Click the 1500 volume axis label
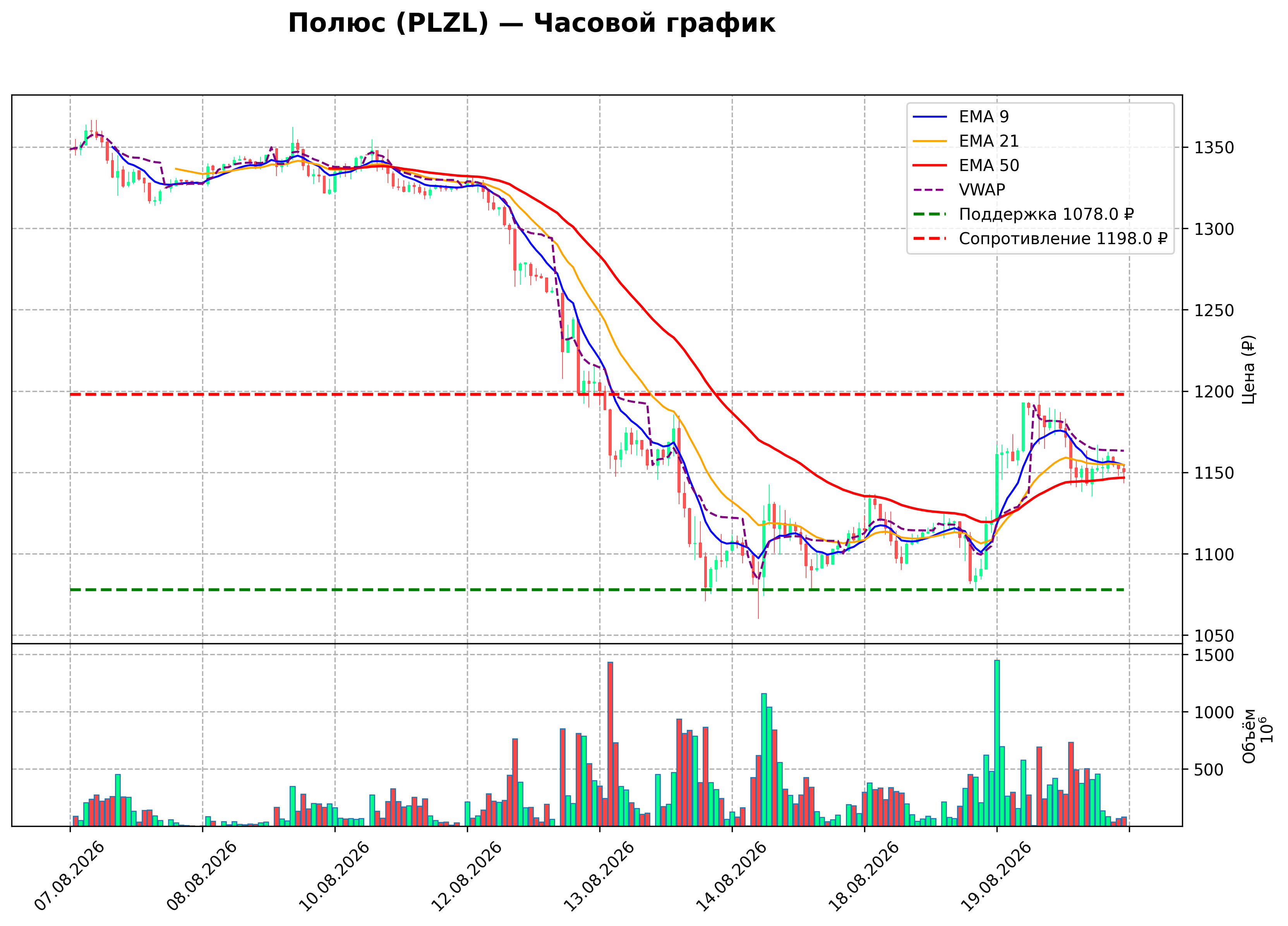The height and width of the screenshot is (926, 1288). (x=1214, y=655)
